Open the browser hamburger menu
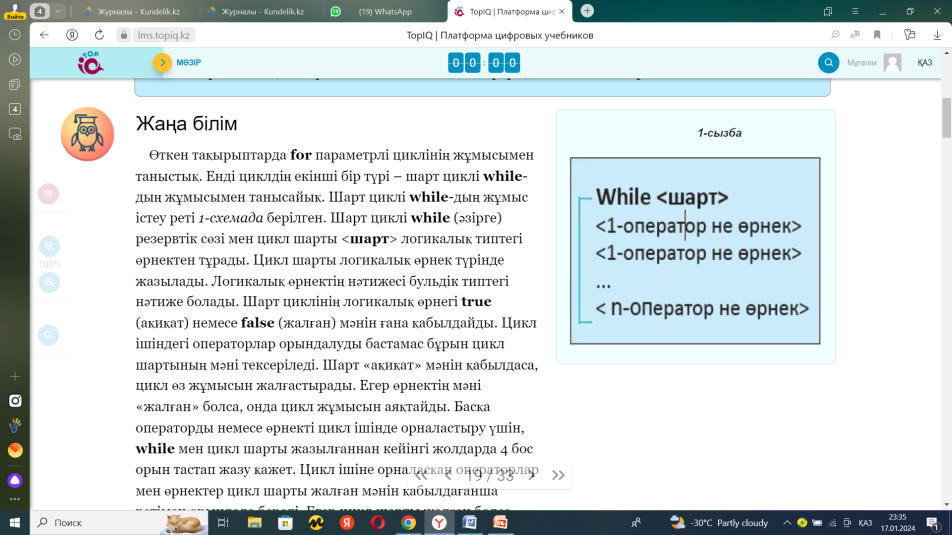 855,11
